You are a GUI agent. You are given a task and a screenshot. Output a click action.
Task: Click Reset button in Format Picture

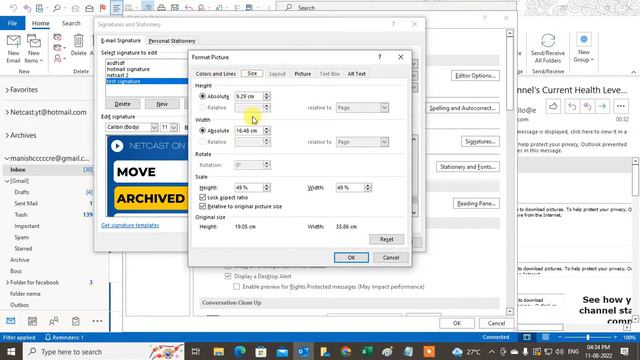tap(387, 239)
